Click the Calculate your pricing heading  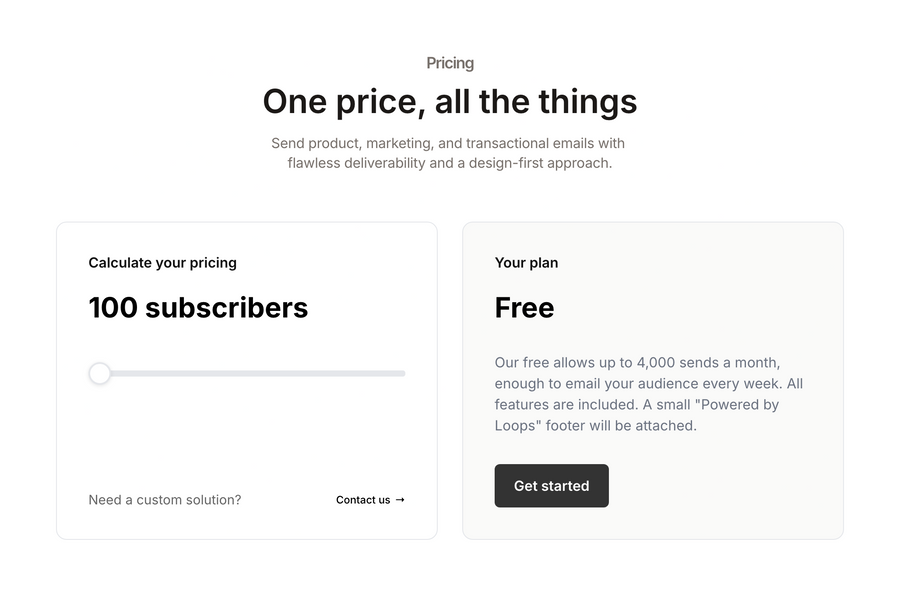(x=162, y=262)
